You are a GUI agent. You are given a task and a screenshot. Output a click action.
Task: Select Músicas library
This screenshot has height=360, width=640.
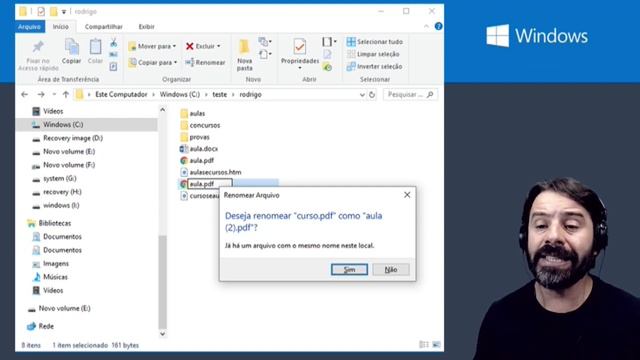(55, 277)
